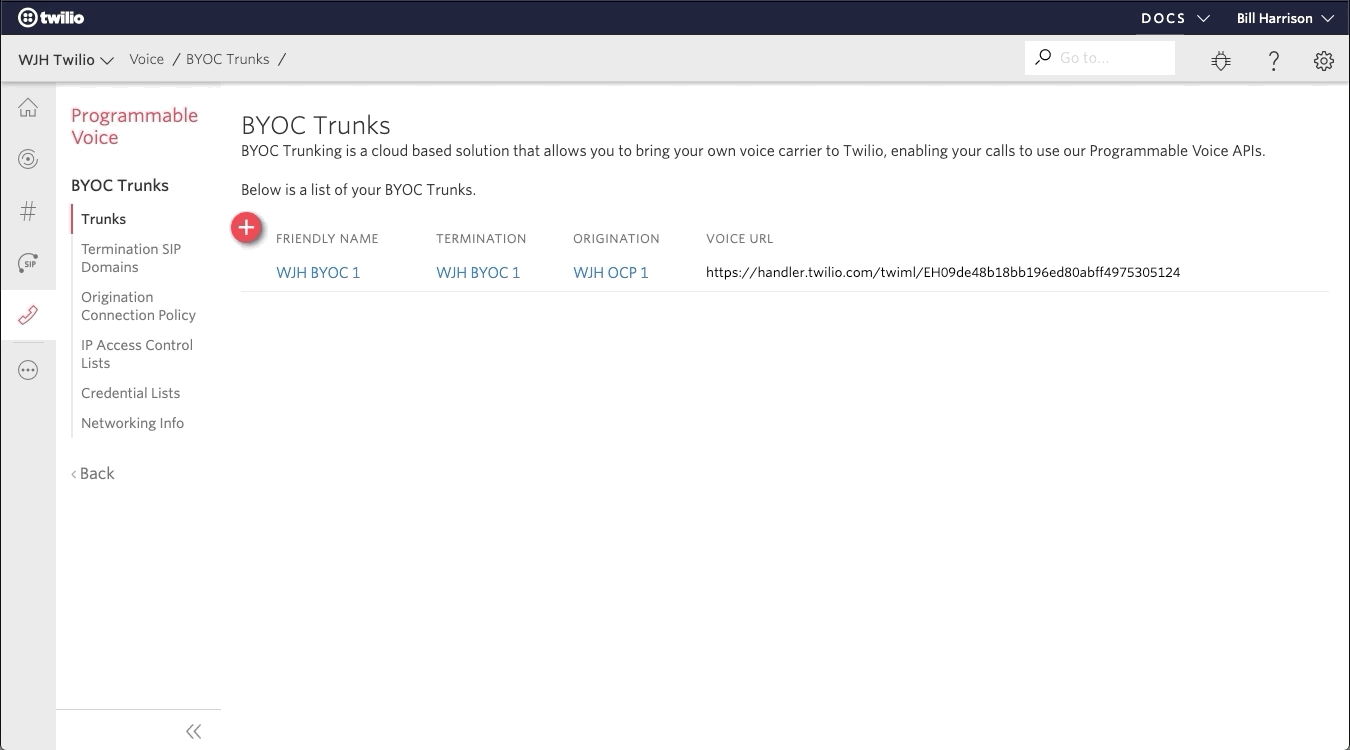Click the BYOC Trunks breadcrumb
Image resolution: width=1350 pixels, height=750 pixels.
(x=228, y=59)
